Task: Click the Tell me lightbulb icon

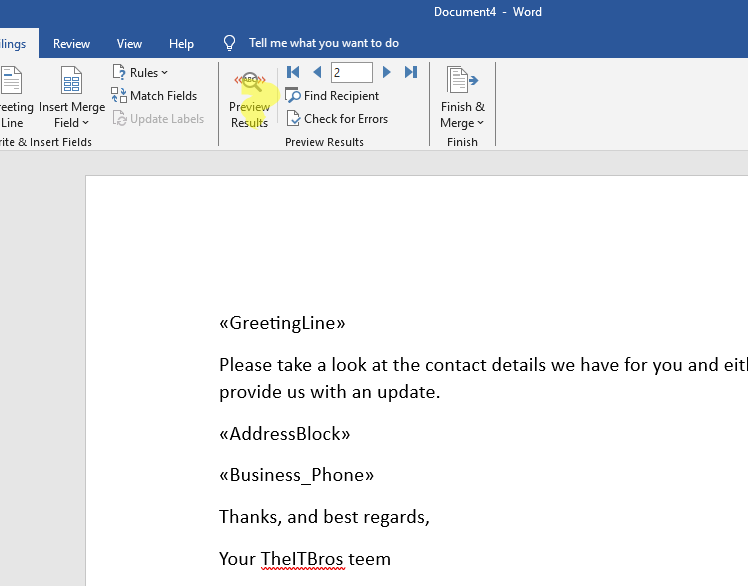Action: [x=229, y=43]
